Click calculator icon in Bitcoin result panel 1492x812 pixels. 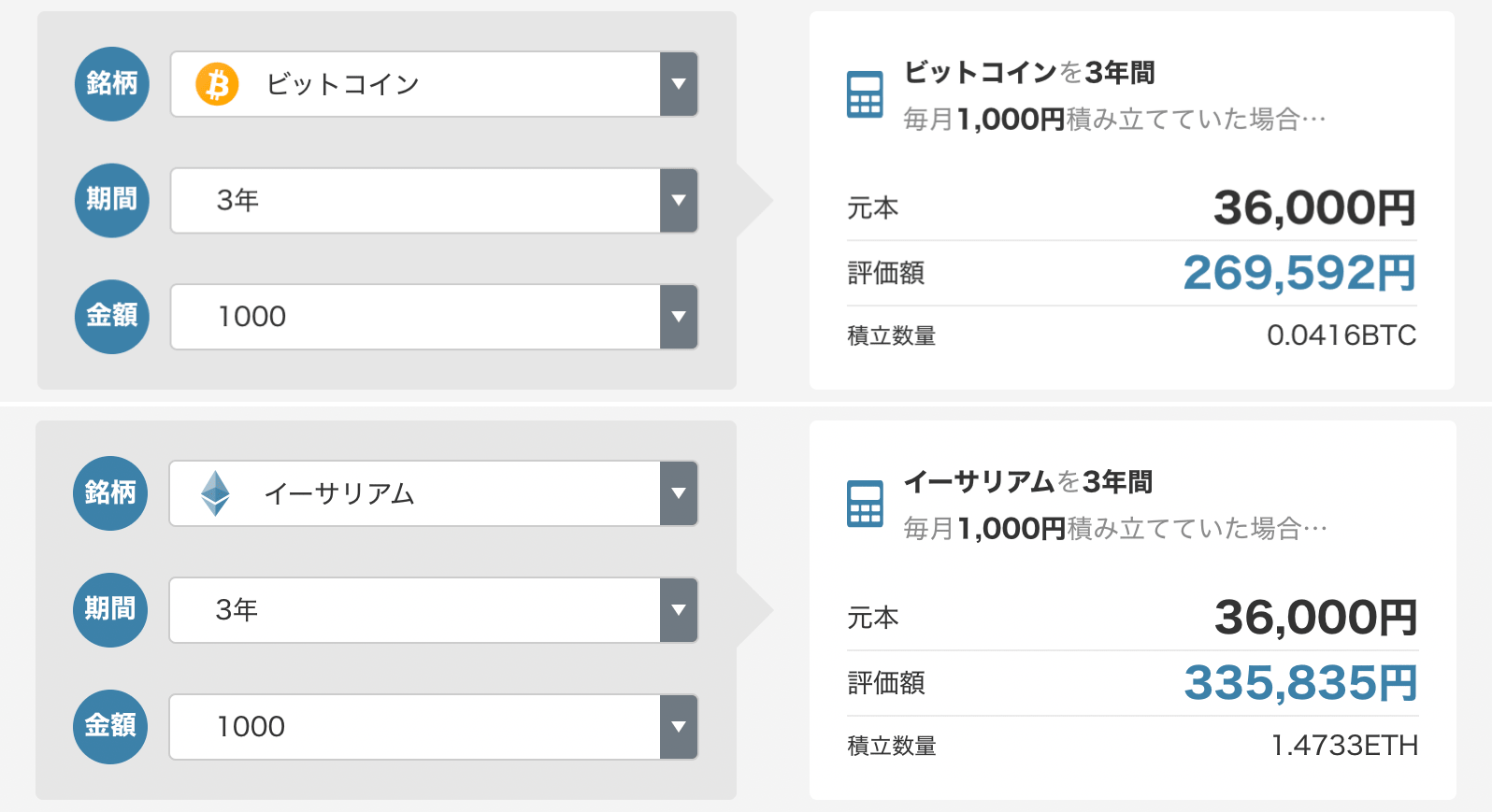865,94
